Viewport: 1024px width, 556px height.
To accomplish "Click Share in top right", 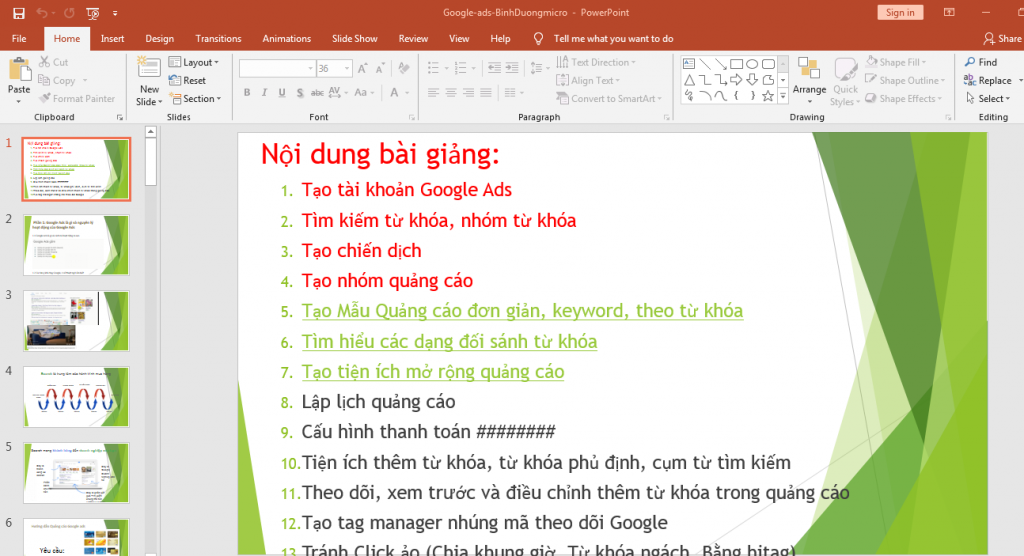I will [x=1002, y=39].
